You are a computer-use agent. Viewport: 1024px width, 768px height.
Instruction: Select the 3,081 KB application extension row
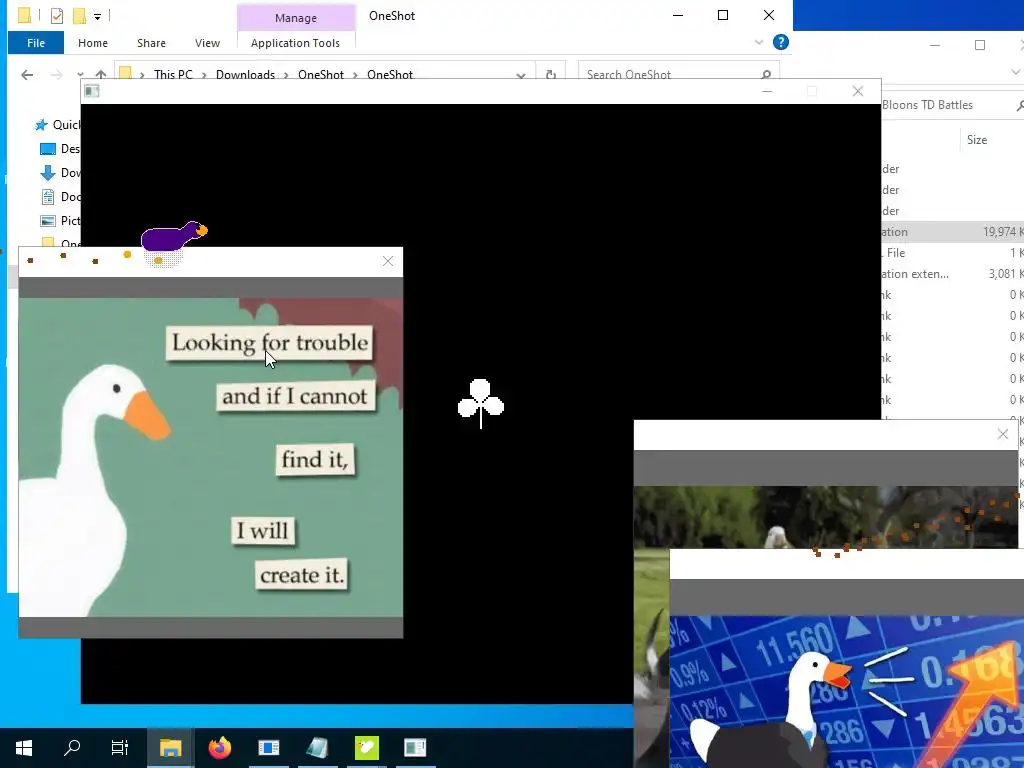click(x=952, y=274)
